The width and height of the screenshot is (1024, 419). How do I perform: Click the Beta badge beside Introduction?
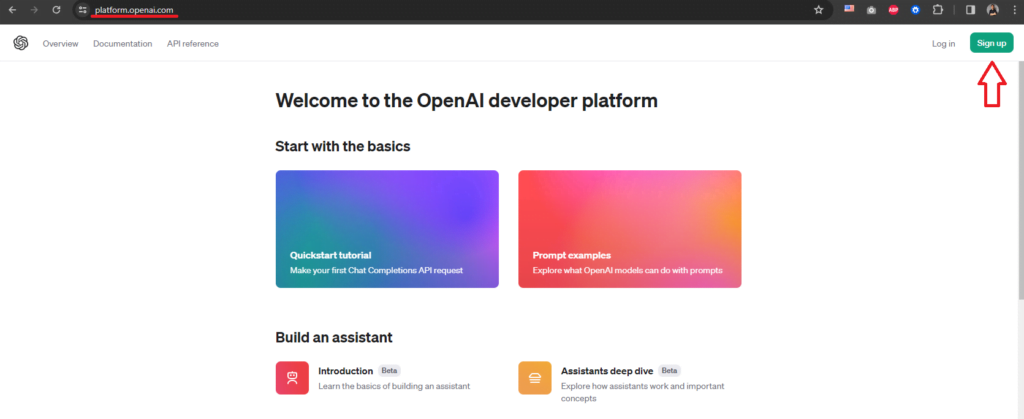pos(389,371)
